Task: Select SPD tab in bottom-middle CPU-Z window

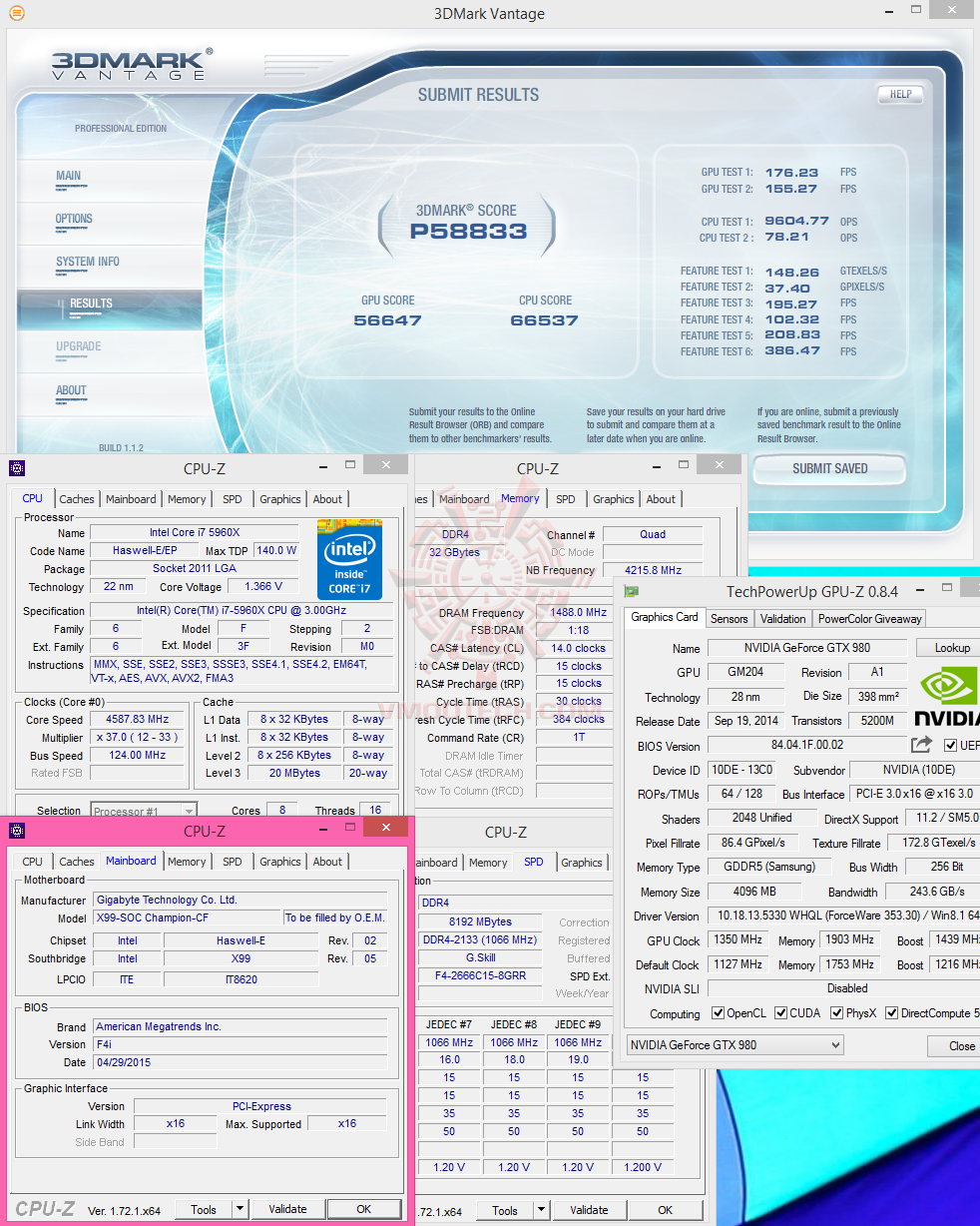Action: pos(534,862)
